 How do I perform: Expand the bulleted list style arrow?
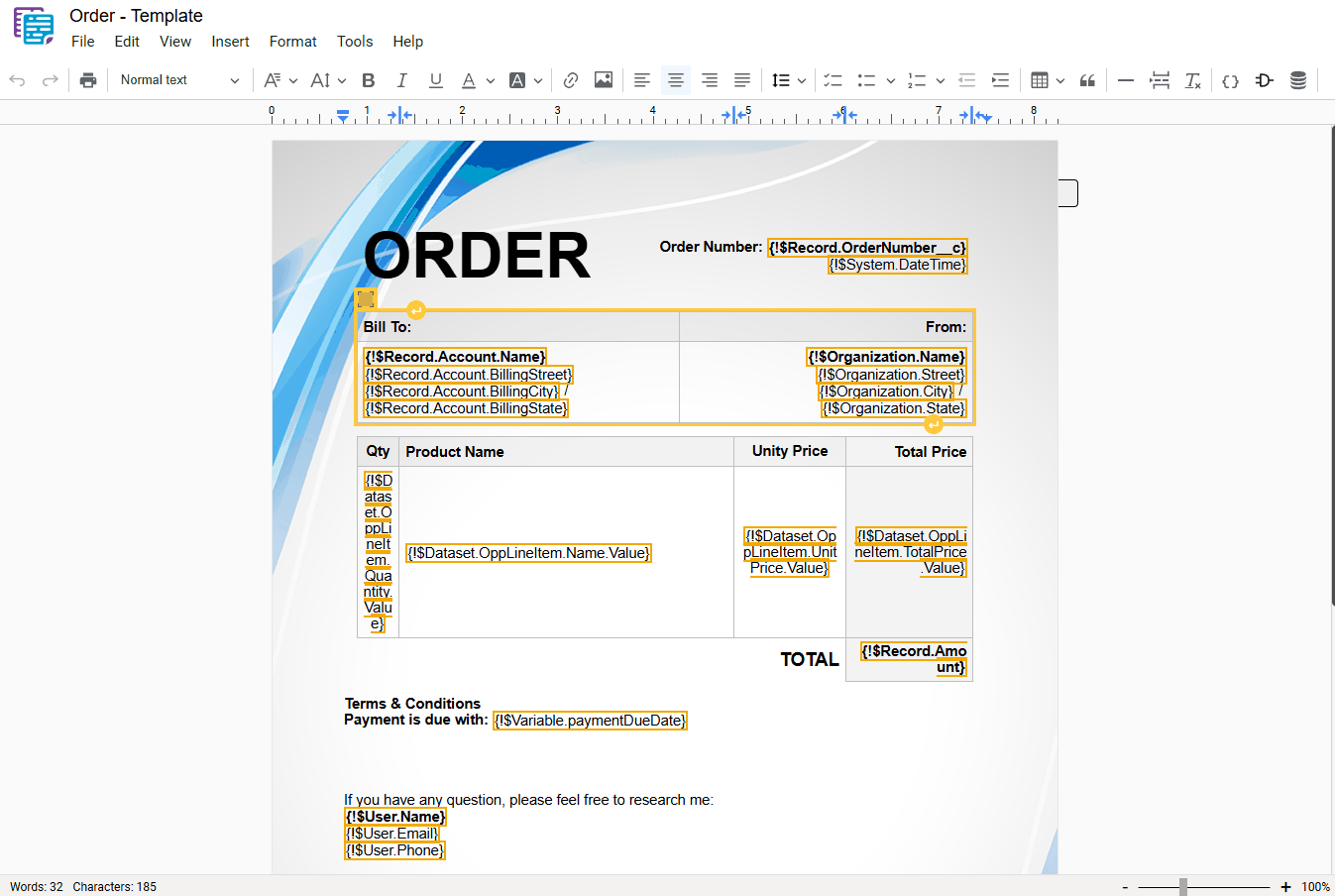coord(891,80)
